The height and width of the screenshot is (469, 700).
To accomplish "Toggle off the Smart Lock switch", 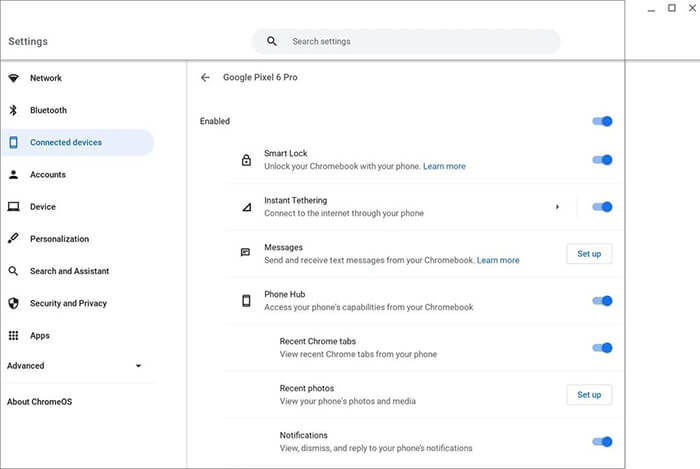I will (x=602, y=160).
